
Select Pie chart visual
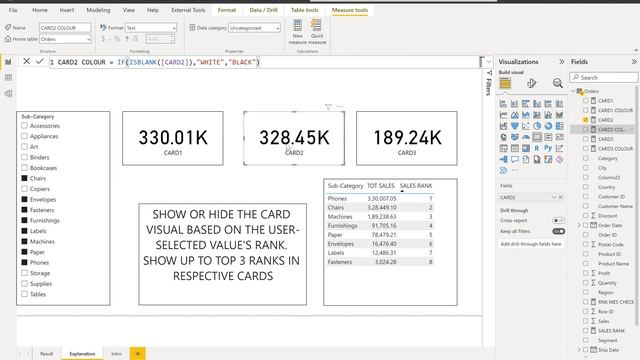537,126
